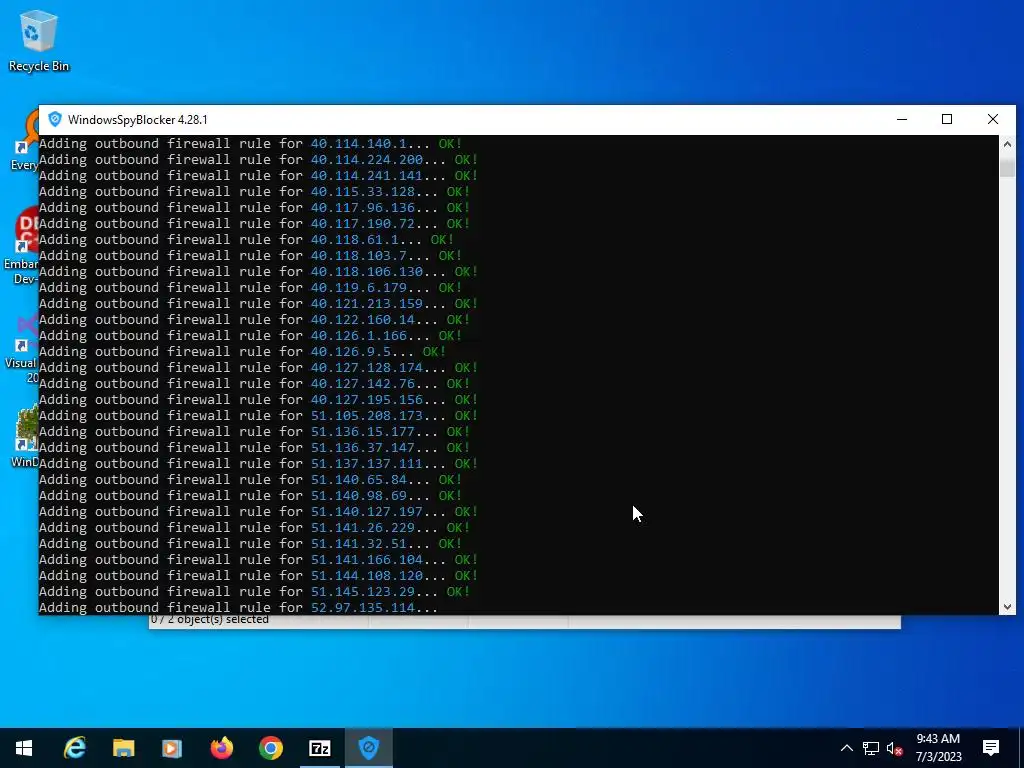Click IP address 51.141.32.51
The width and height of the screenshot is (1024, 768).
pos(358,543)
